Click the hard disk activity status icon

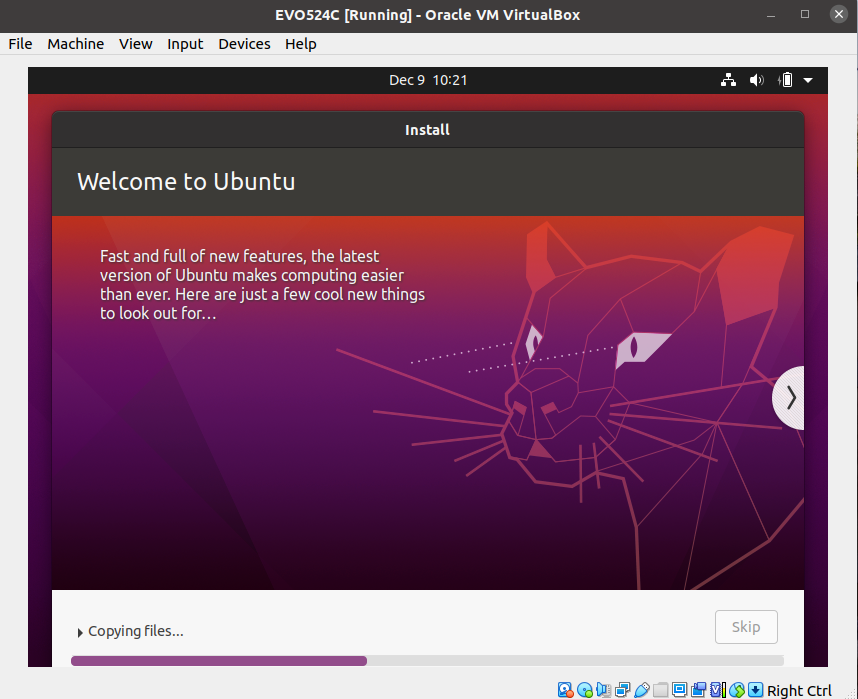565,690
